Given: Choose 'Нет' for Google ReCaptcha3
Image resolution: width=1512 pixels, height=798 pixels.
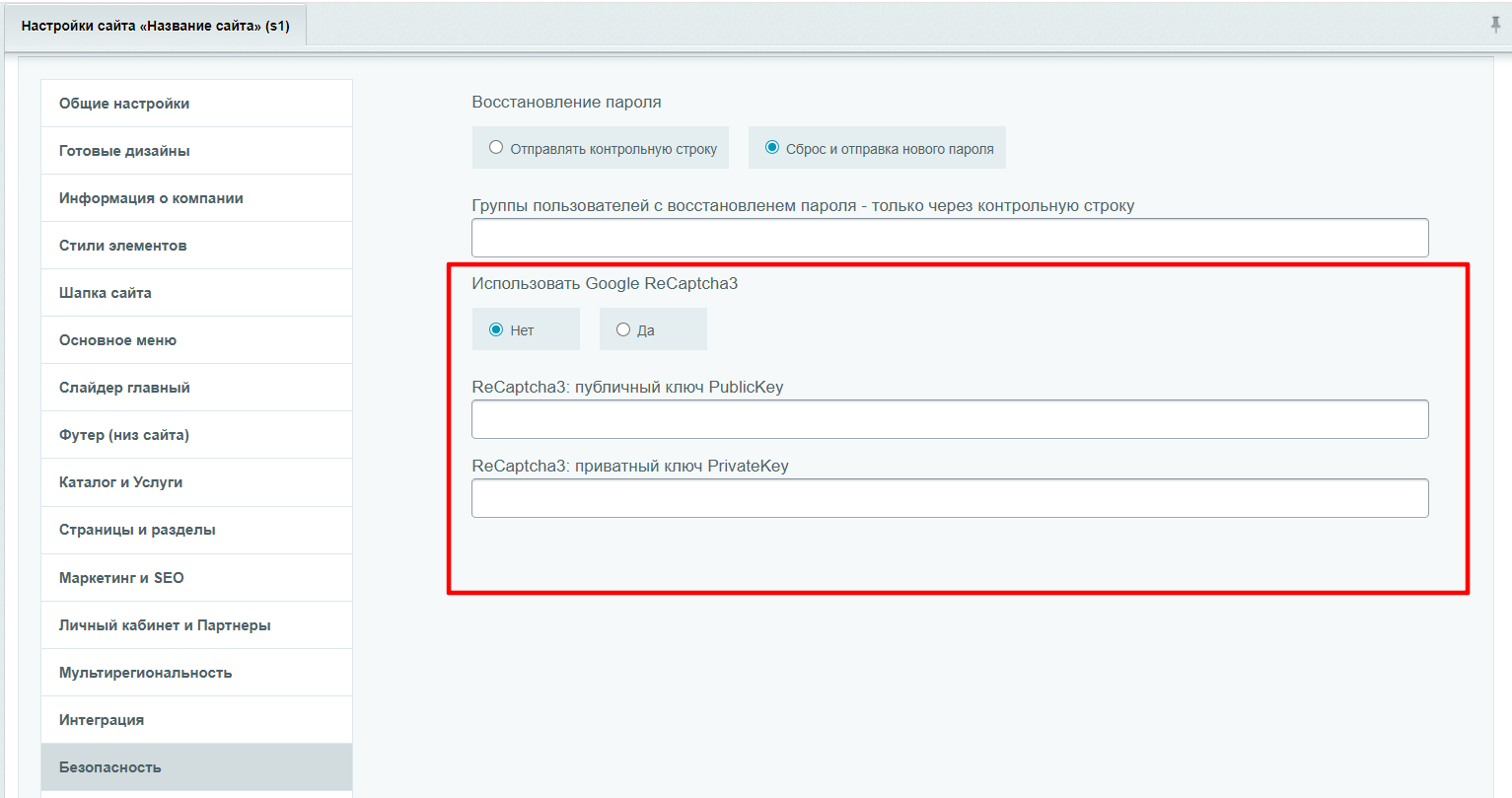Looking at the screenshot, I should click(x=496, y=329).
